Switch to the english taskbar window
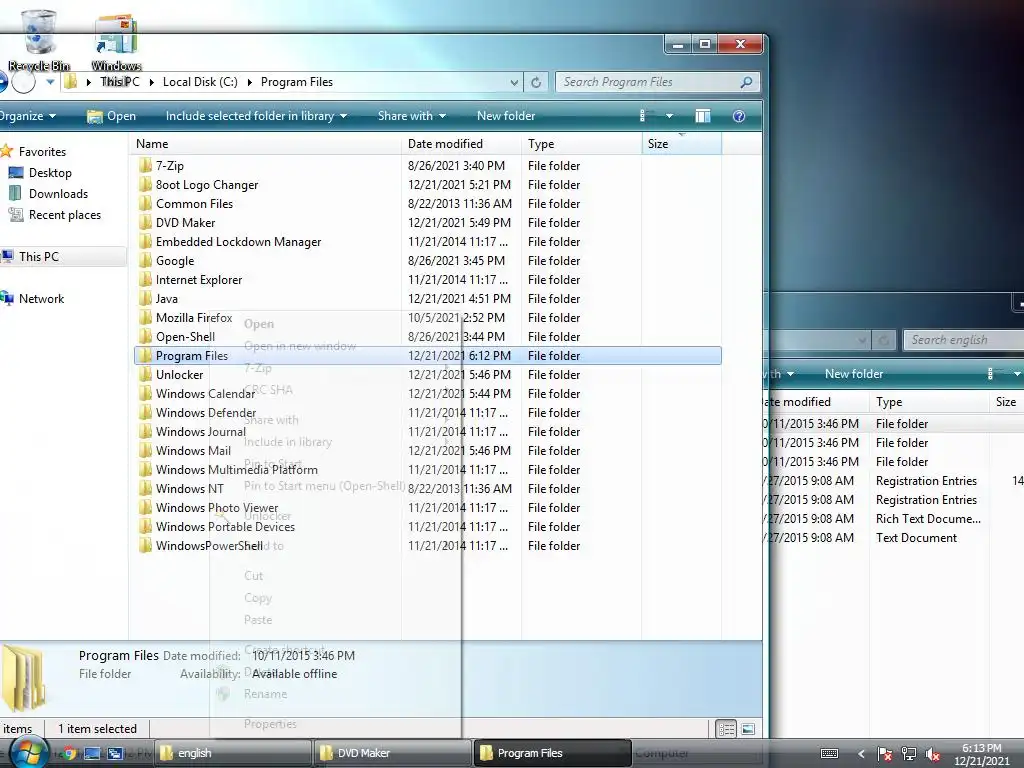Image resolution: width=1024 pixels, height=768 pixels. point(233,753)
